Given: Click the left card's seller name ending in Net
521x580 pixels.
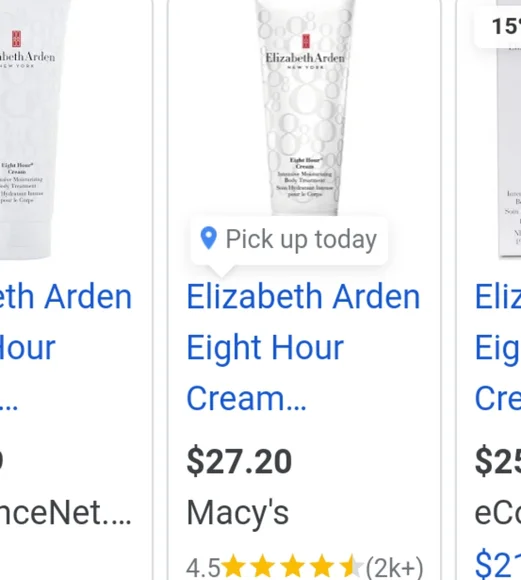Looking at the screenshot, I should pos(66,513).
